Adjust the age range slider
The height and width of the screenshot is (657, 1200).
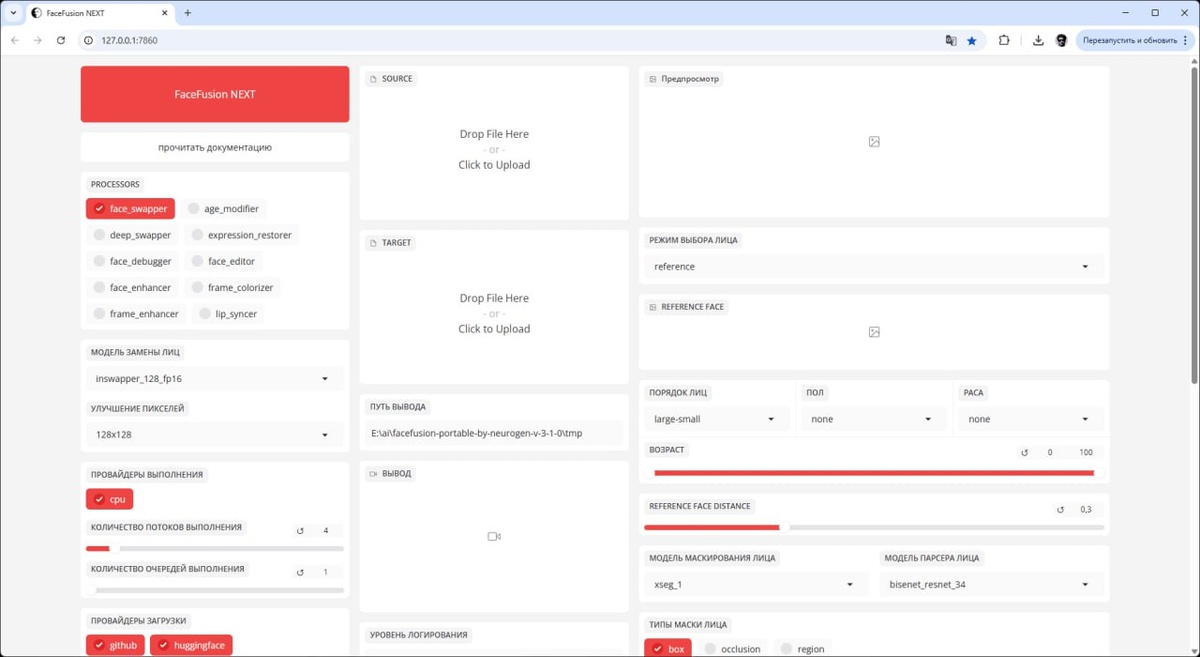click(x=874, y=473)
